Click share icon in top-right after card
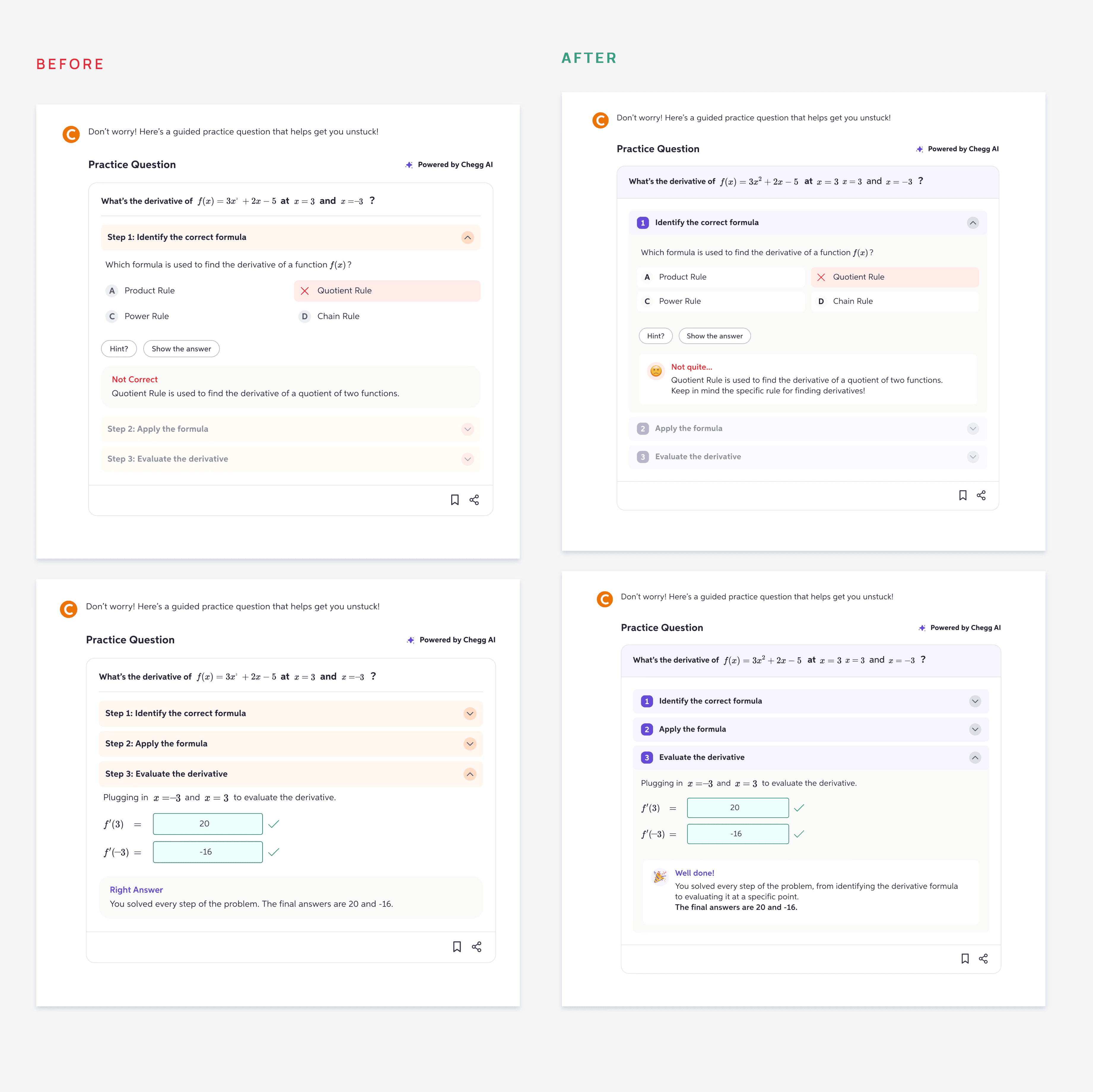Screen dimensions: 1093x1092 pos(981,495)
